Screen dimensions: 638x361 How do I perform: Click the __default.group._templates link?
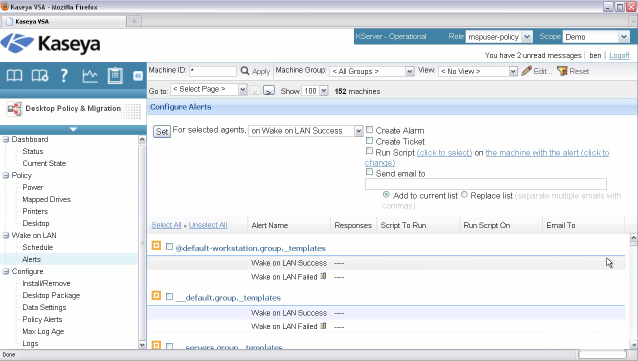(x=229, y=298)
